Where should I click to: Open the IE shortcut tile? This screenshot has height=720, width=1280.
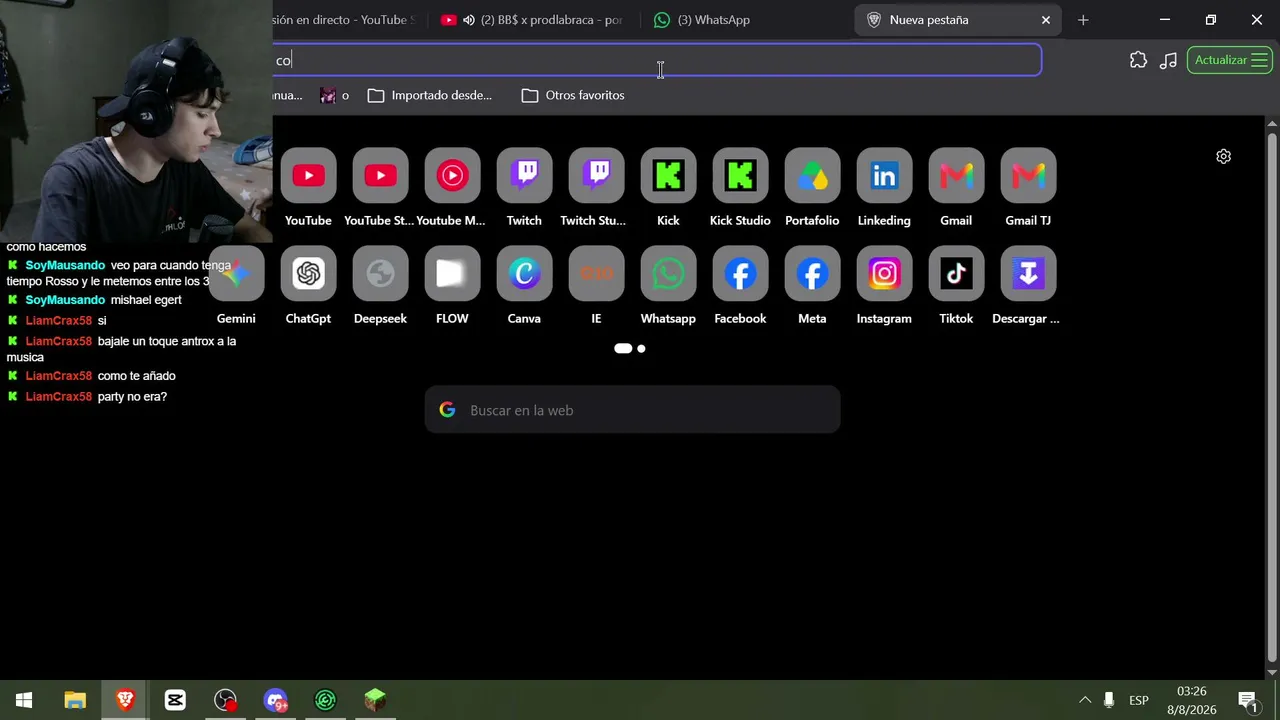click(596, 274)
